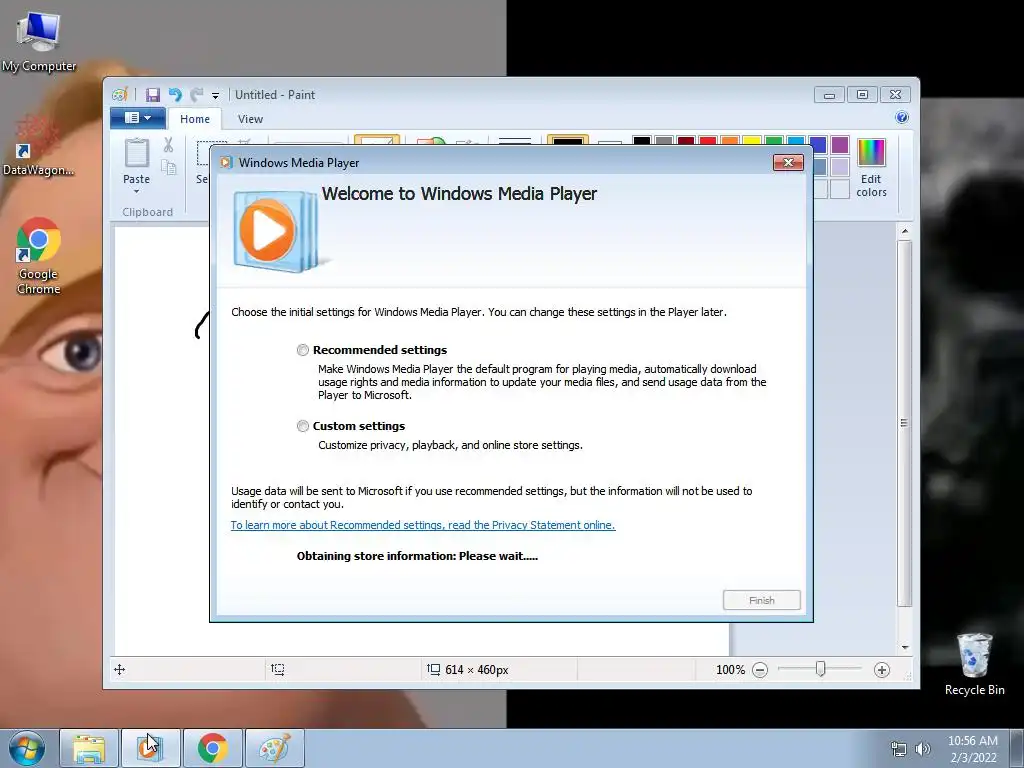The width and height of the screenshot is (1024, 768).
Task: Click the Copy icon in Paint ribbon
Action: tap(169, 168)
